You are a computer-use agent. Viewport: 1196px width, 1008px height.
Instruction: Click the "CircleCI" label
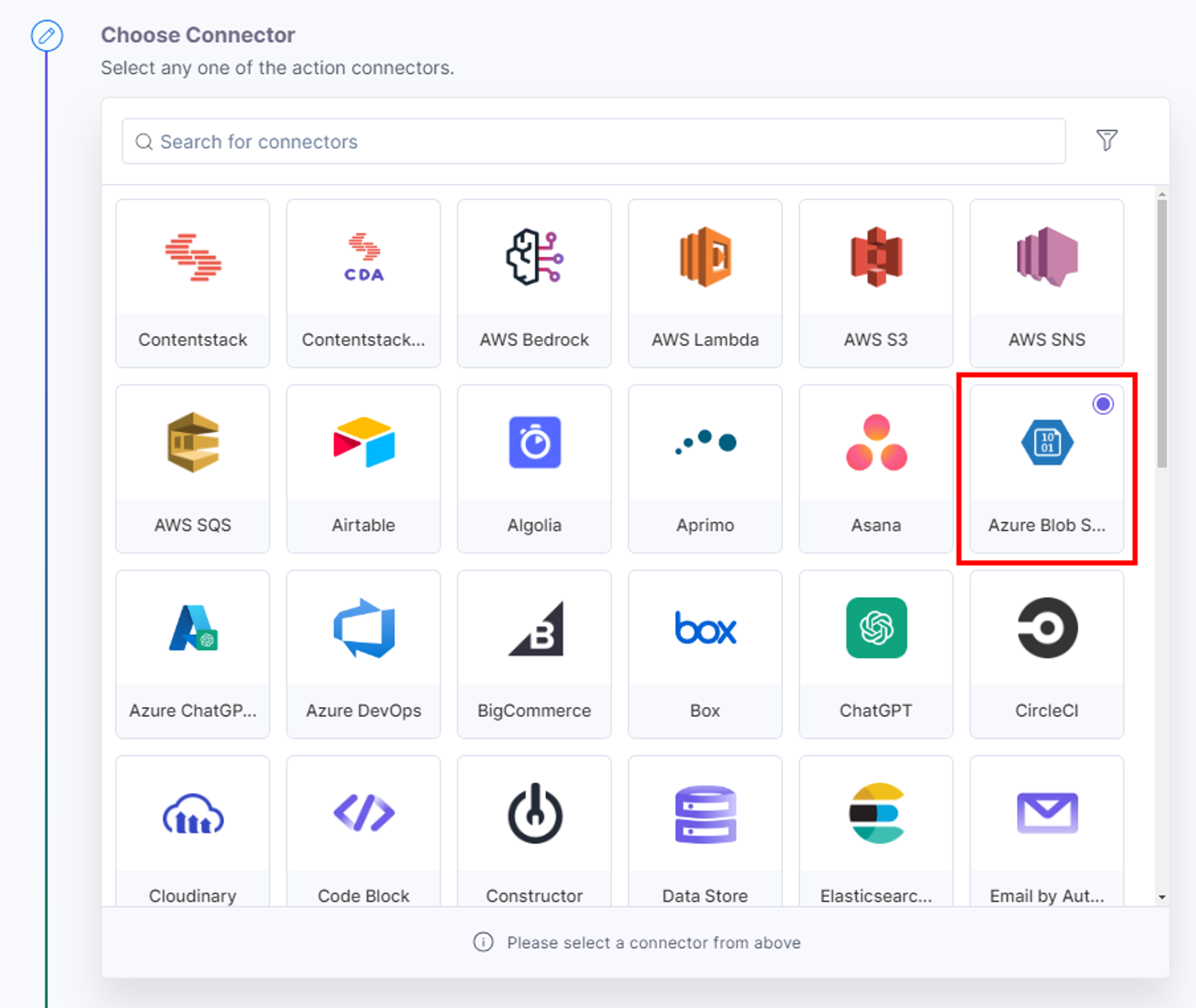pyautogui.click(x=1047, y=710)
